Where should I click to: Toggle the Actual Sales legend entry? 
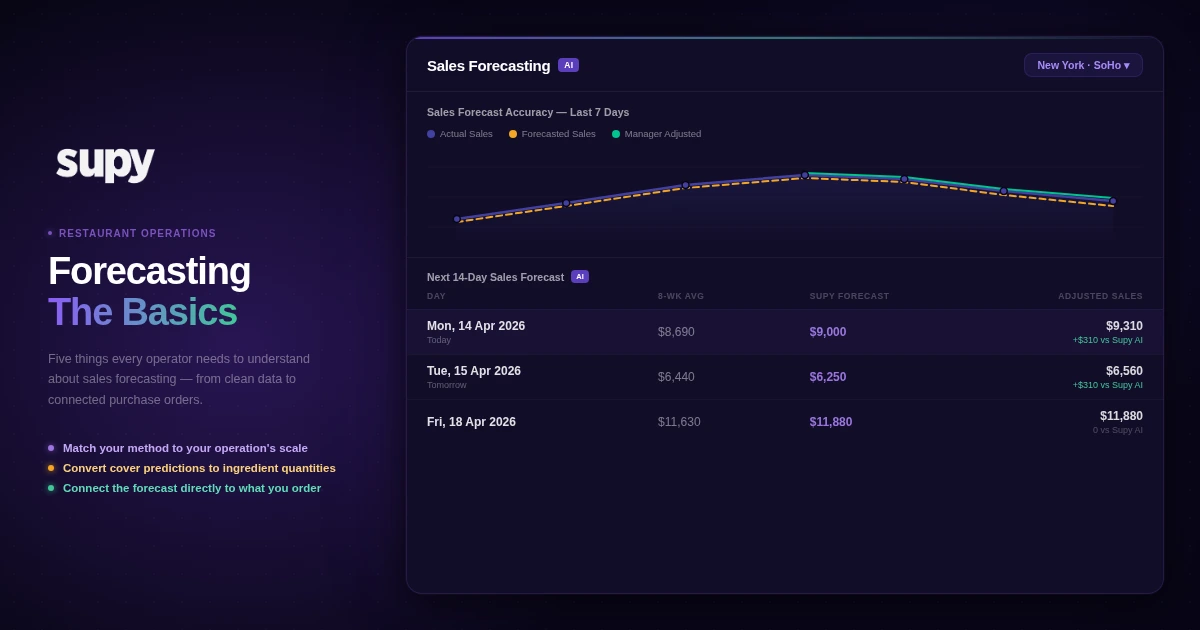[x=459, y=133]
